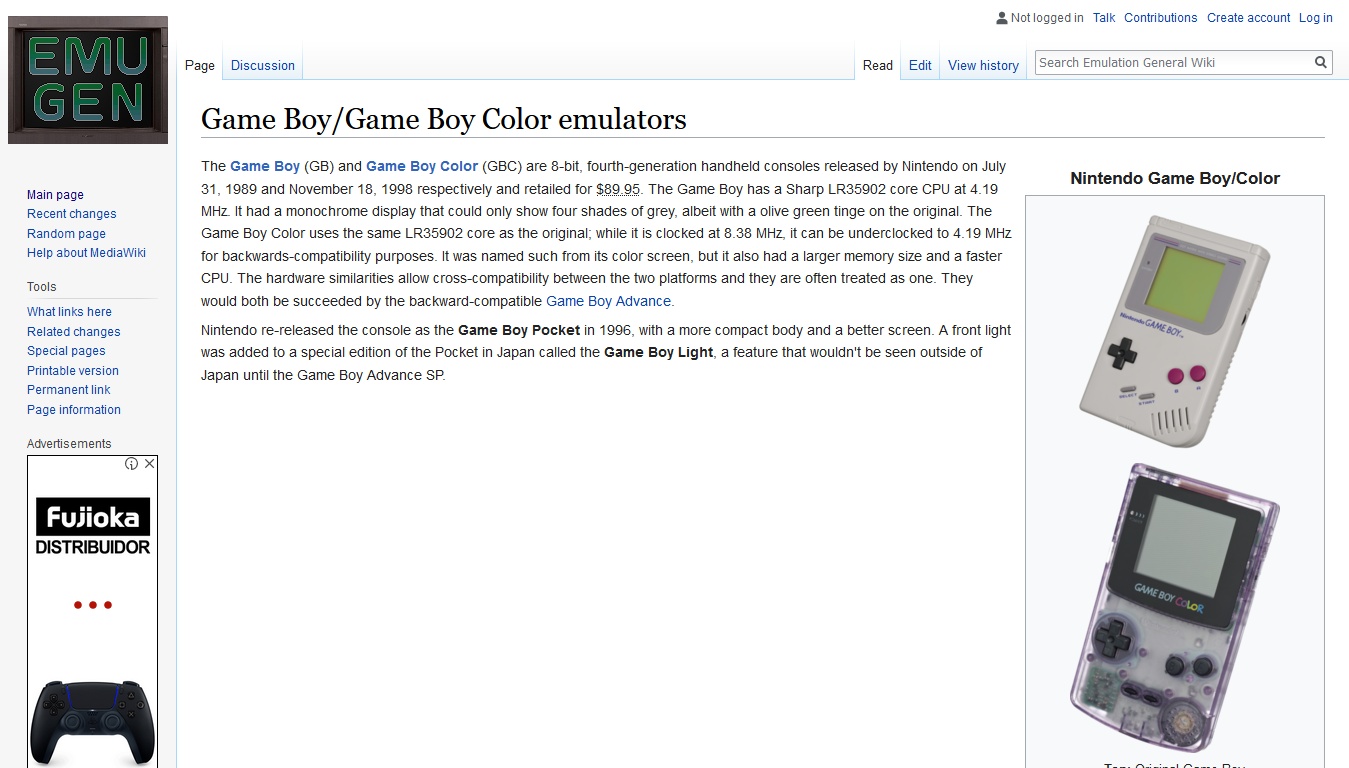Switch to the Discussion tab

click(x=263, y=66)
